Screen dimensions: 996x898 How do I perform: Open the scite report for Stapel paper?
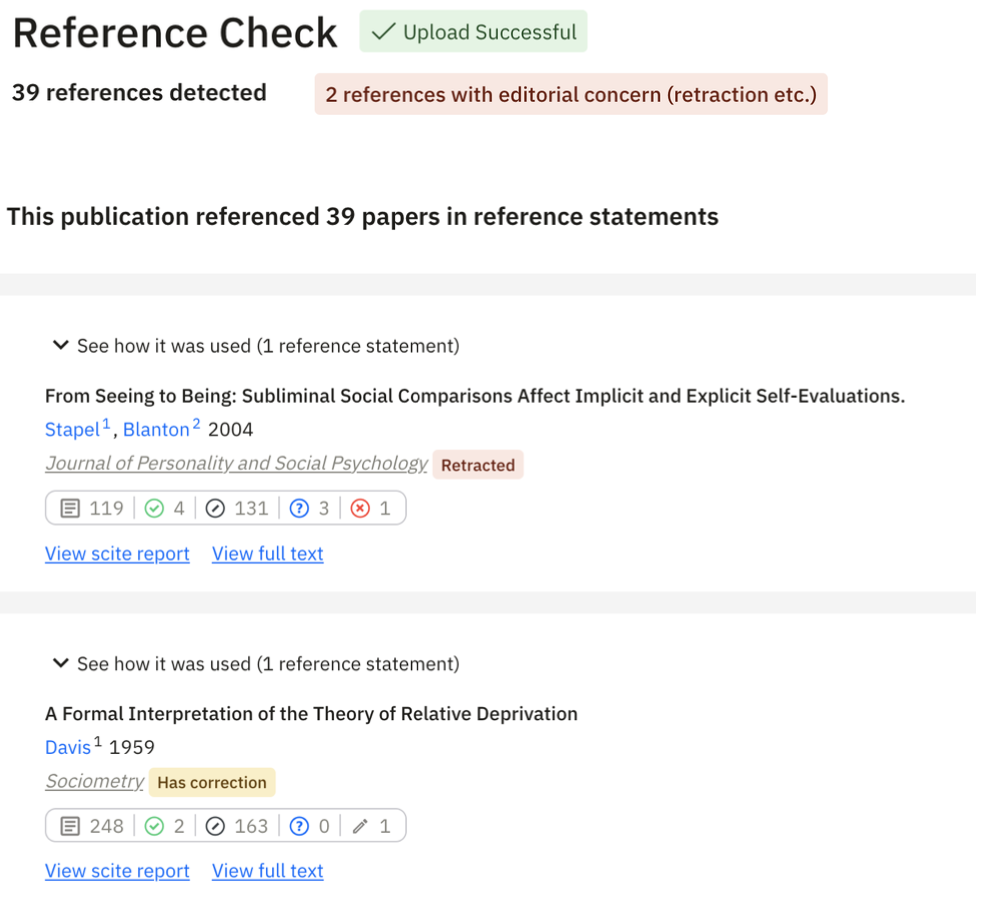[x=117, y=553]
